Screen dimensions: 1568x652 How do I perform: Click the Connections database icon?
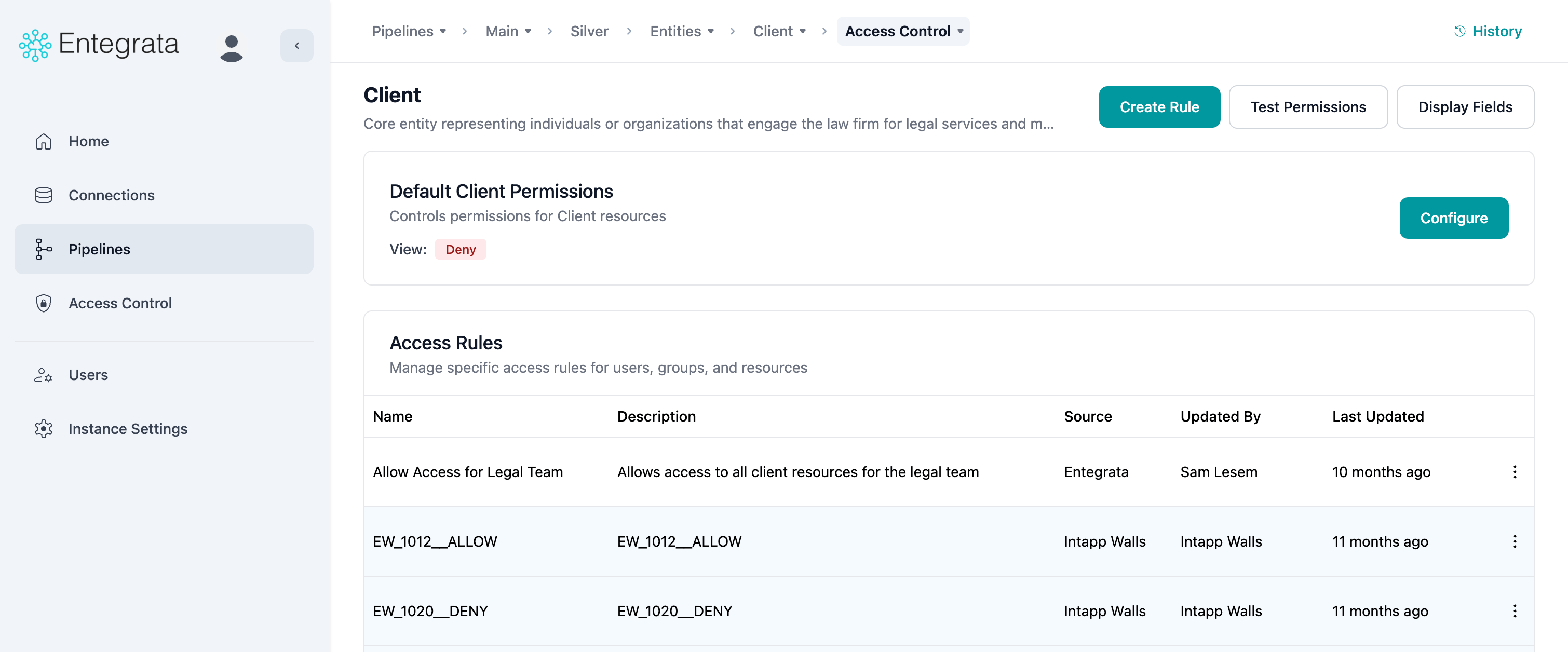click(x=43, y=195)
